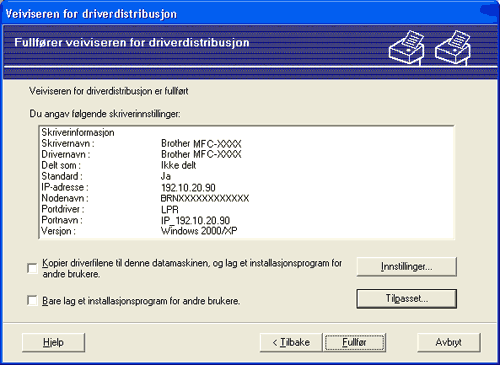Screen dimensions: 500x365
Task: Click the right printer icon in header
Action: 453,47
